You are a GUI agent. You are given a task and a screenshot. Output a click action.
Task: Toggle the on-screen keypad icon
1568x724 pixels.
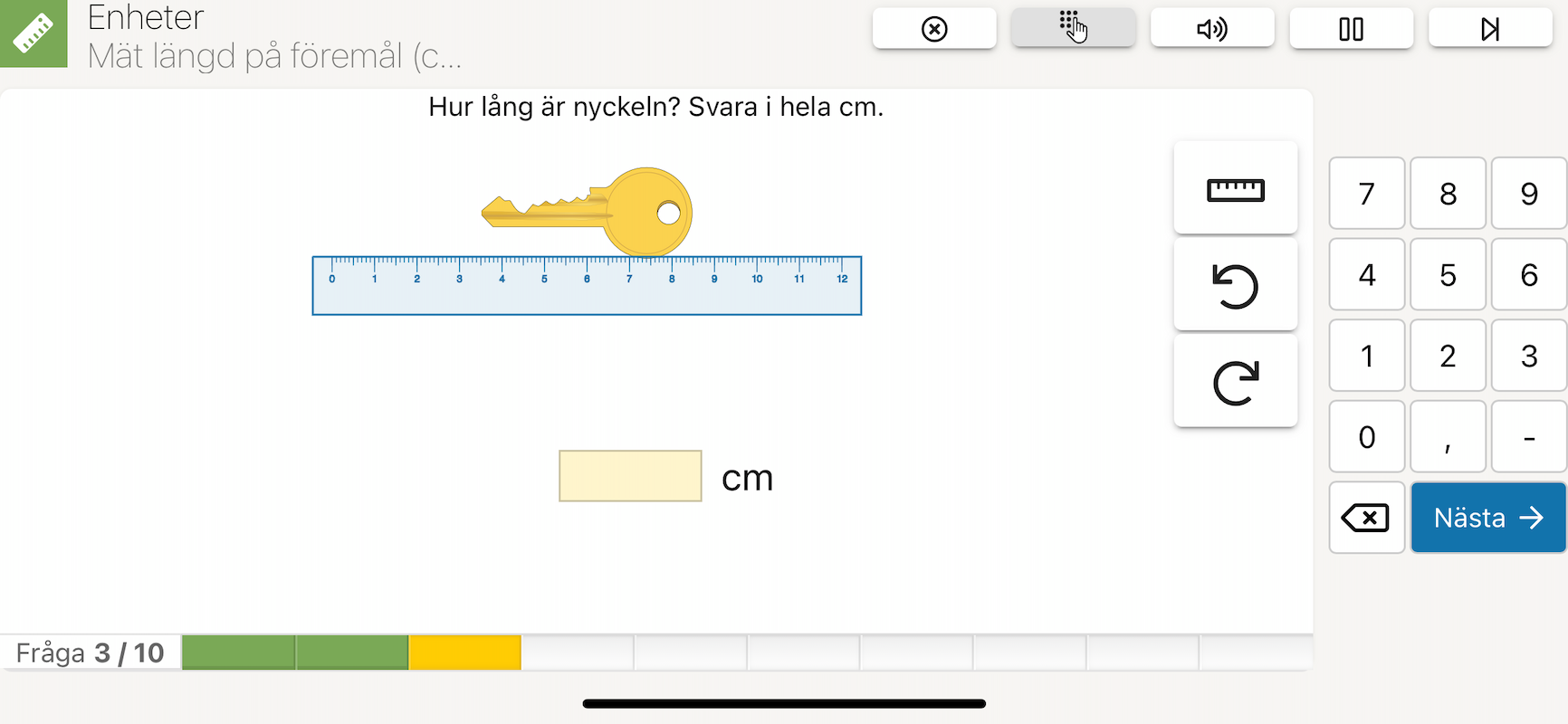1073,29
